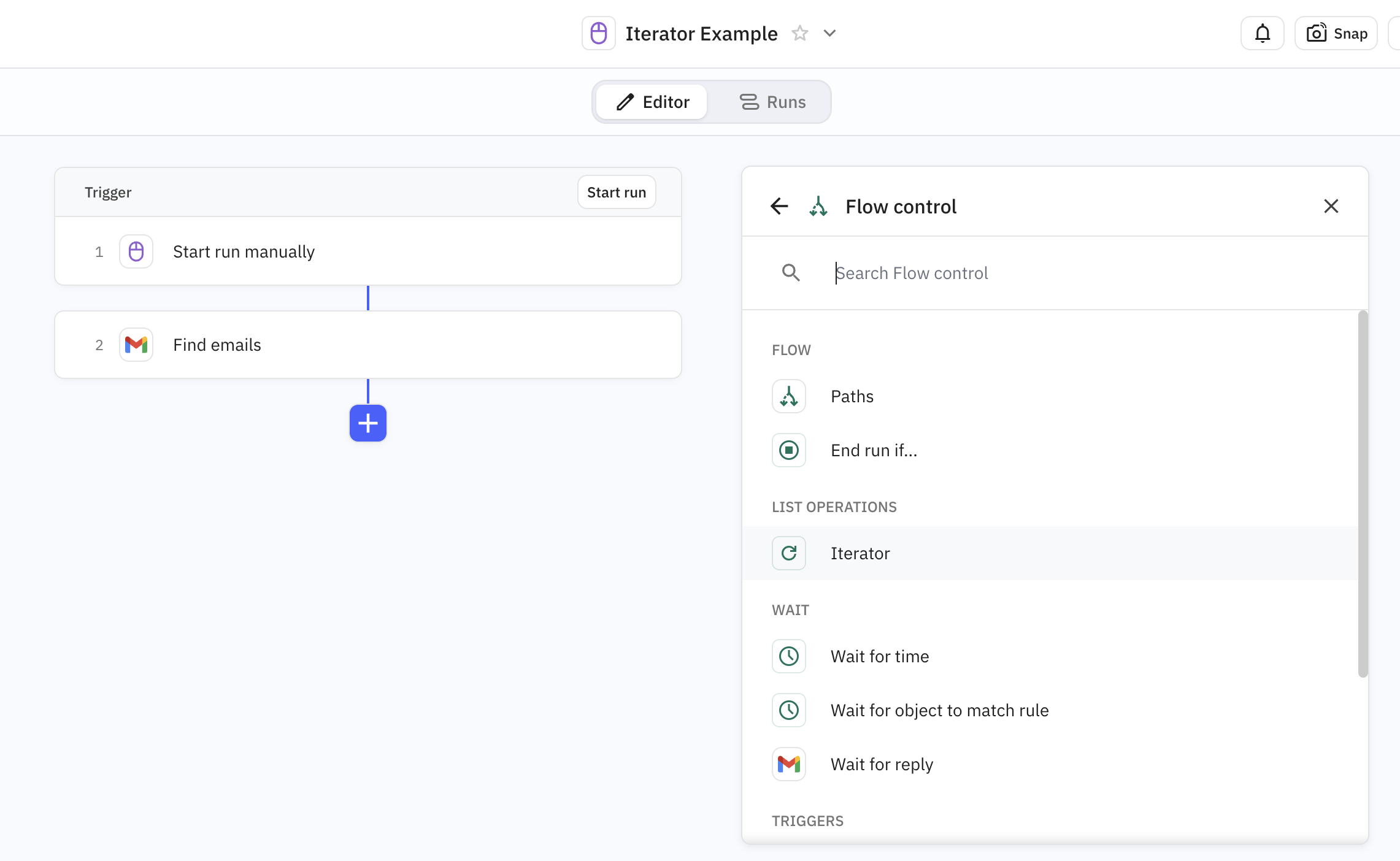Click the Flow control list scrollbar
Screen dimensions: 1400x861
[1363, 494]
